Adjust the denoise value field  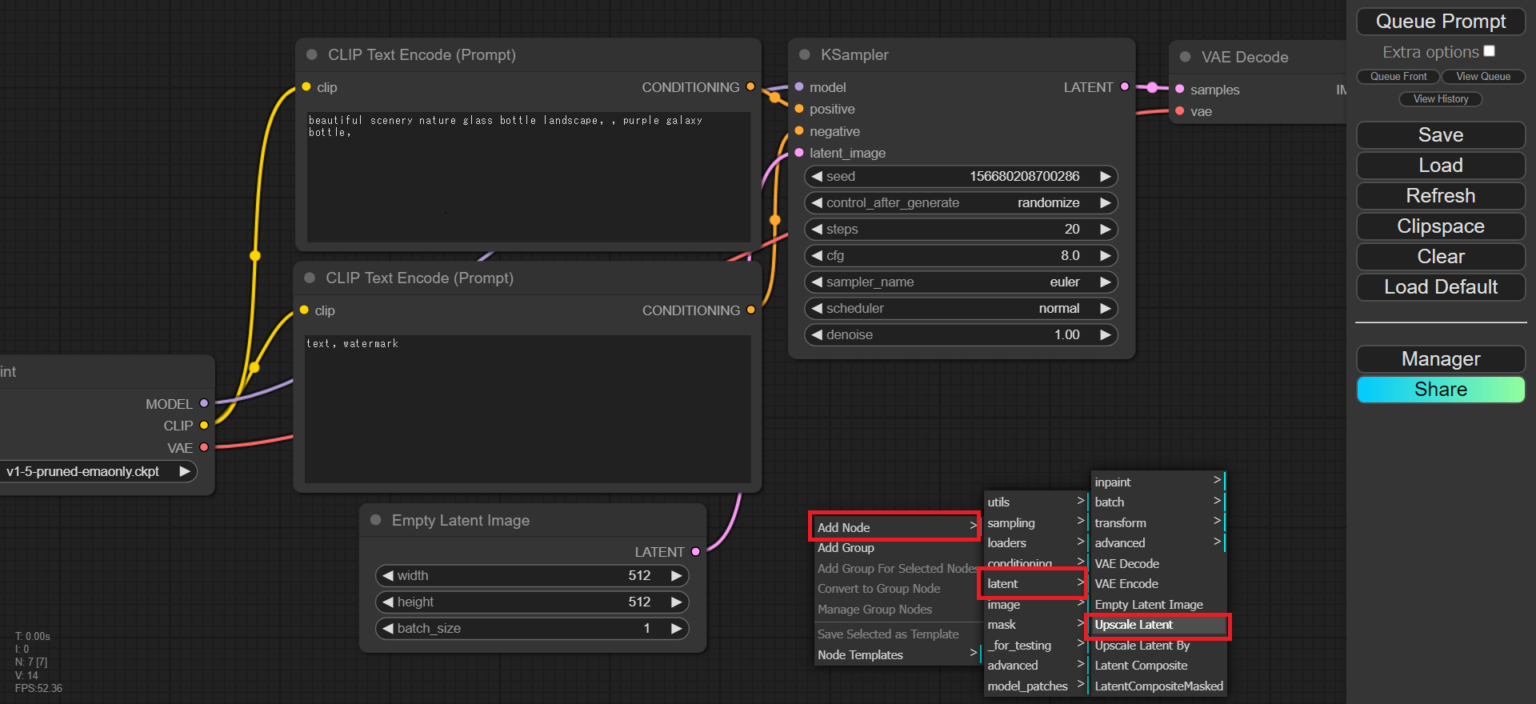click(961, 335)
